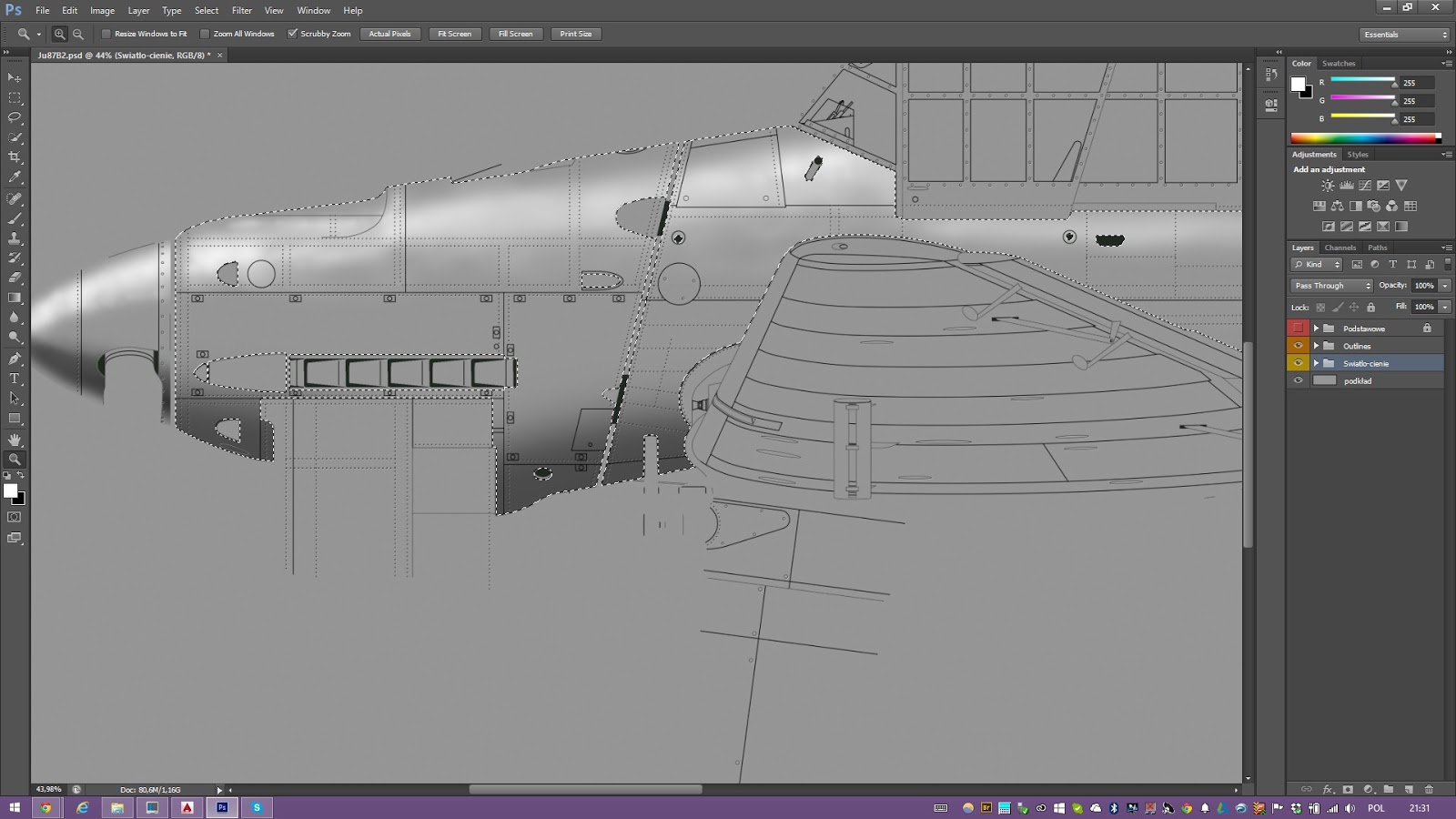Click the zoom in magnifier option
Viewport: 1456px width, 819px height.
click(59, 34)
